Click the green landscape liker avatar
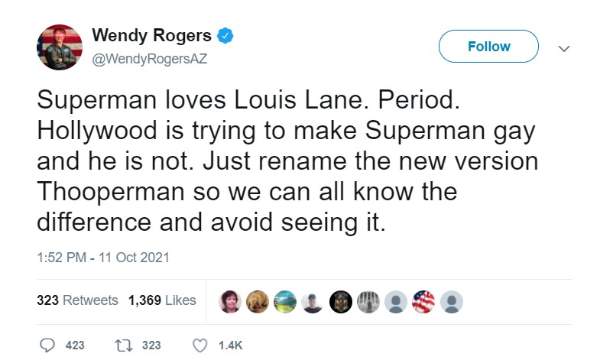 pos(285,301)
